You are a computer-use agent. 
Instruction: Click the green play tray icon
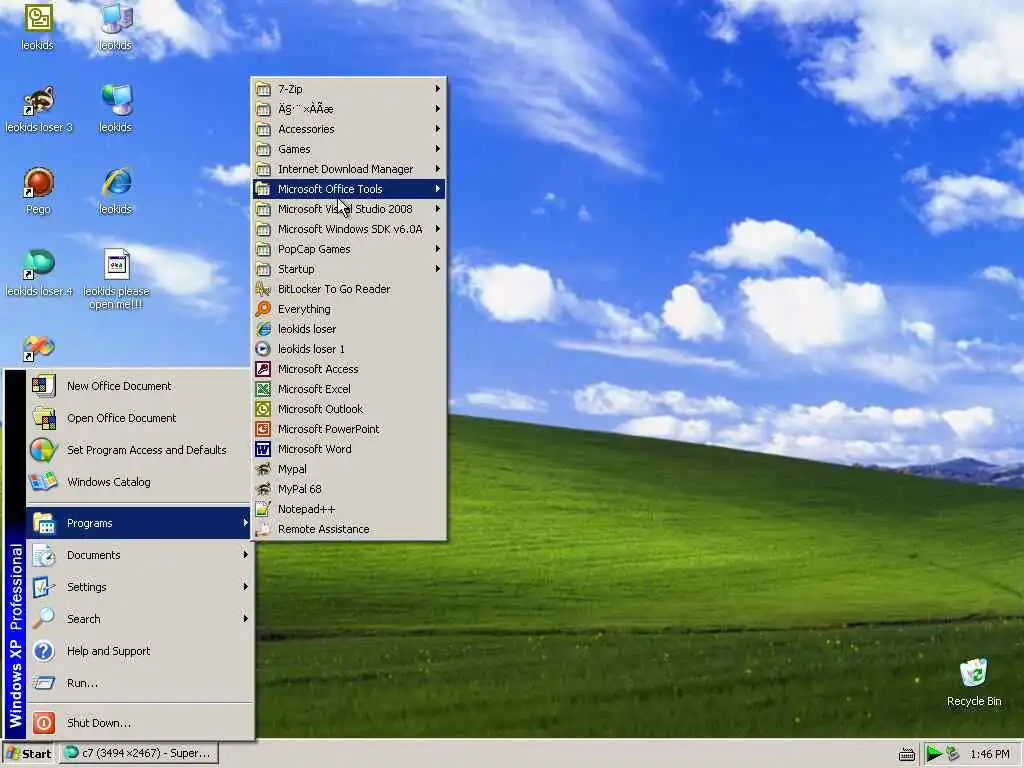(x=934, y=754)
